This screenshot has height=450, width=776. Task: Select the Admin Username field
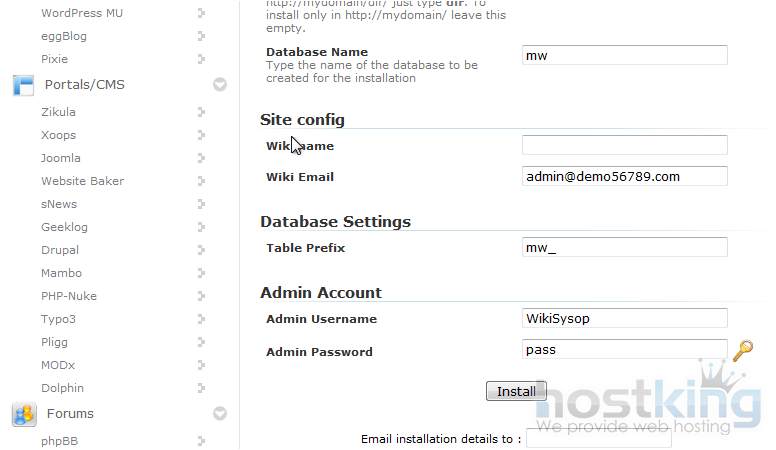click(624, 319)
